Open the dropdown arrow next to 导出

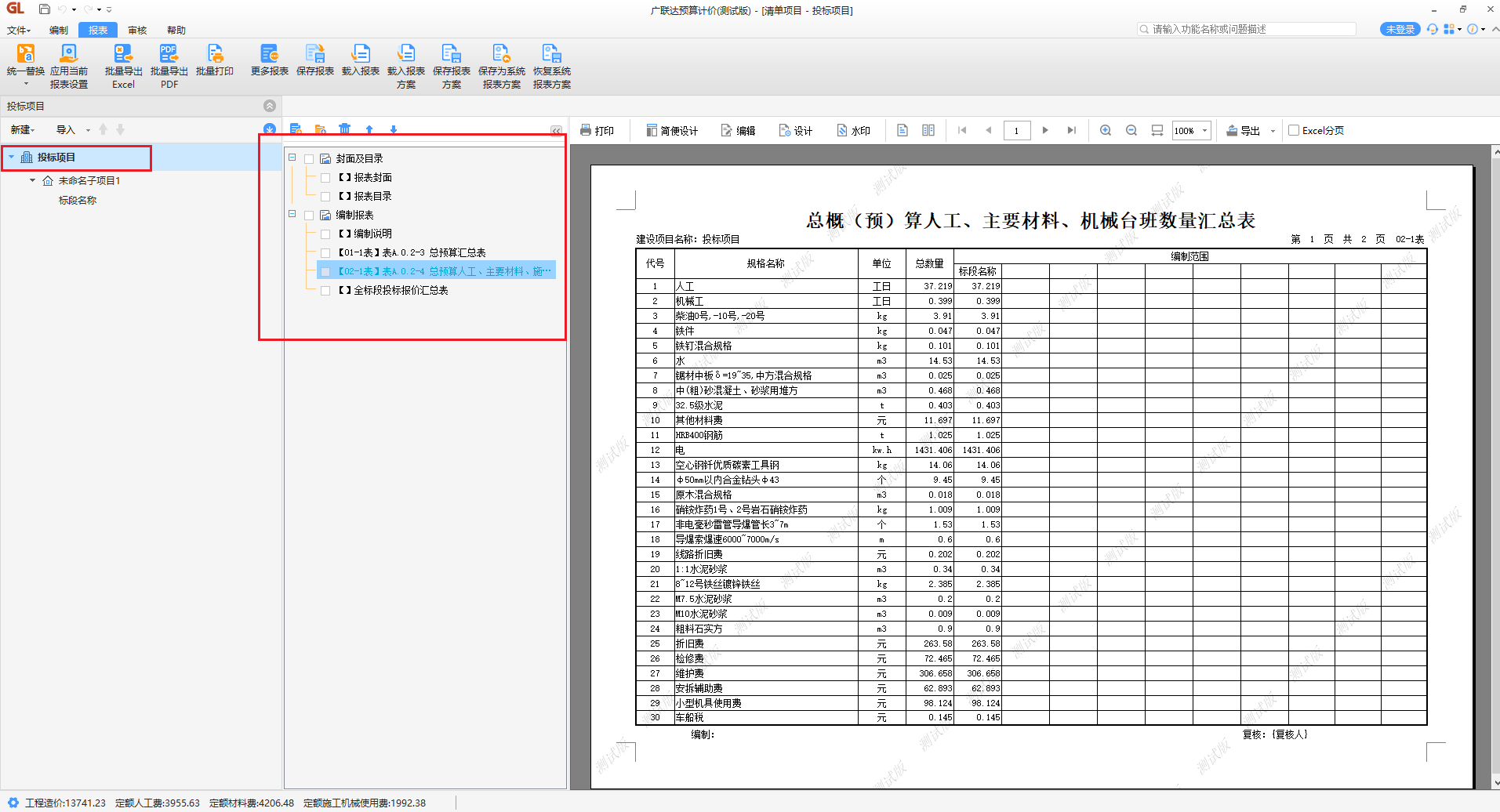pos(1273,130)
